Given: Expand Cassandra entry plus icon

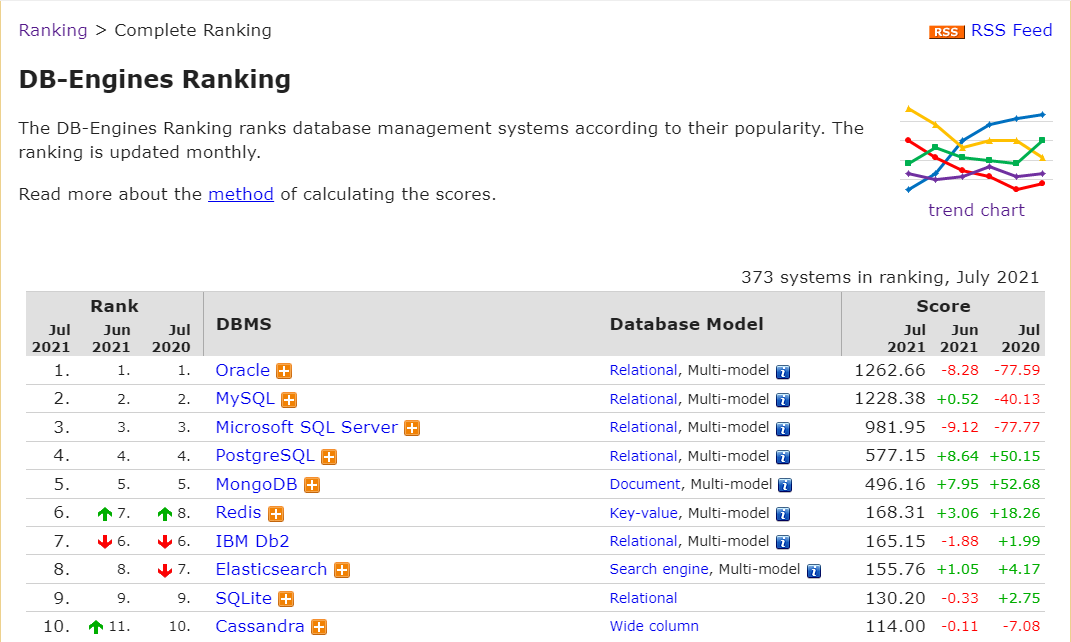Looking at the screenshot, I should (317, 626).
